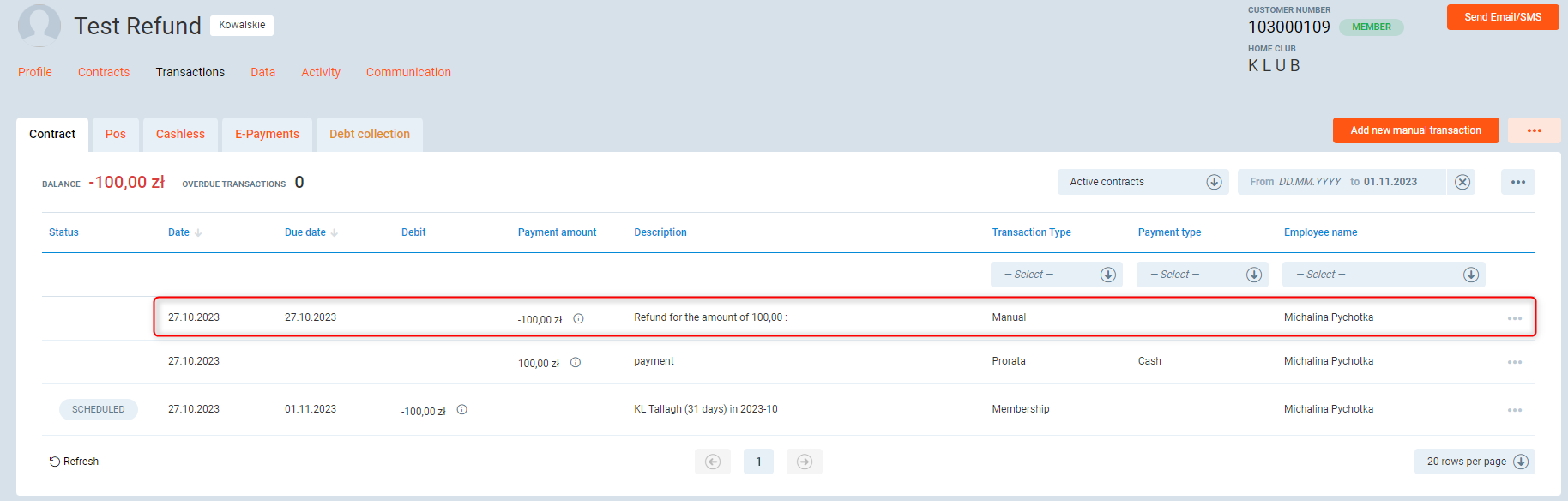Clear the date range filter

pos(1462,182)
